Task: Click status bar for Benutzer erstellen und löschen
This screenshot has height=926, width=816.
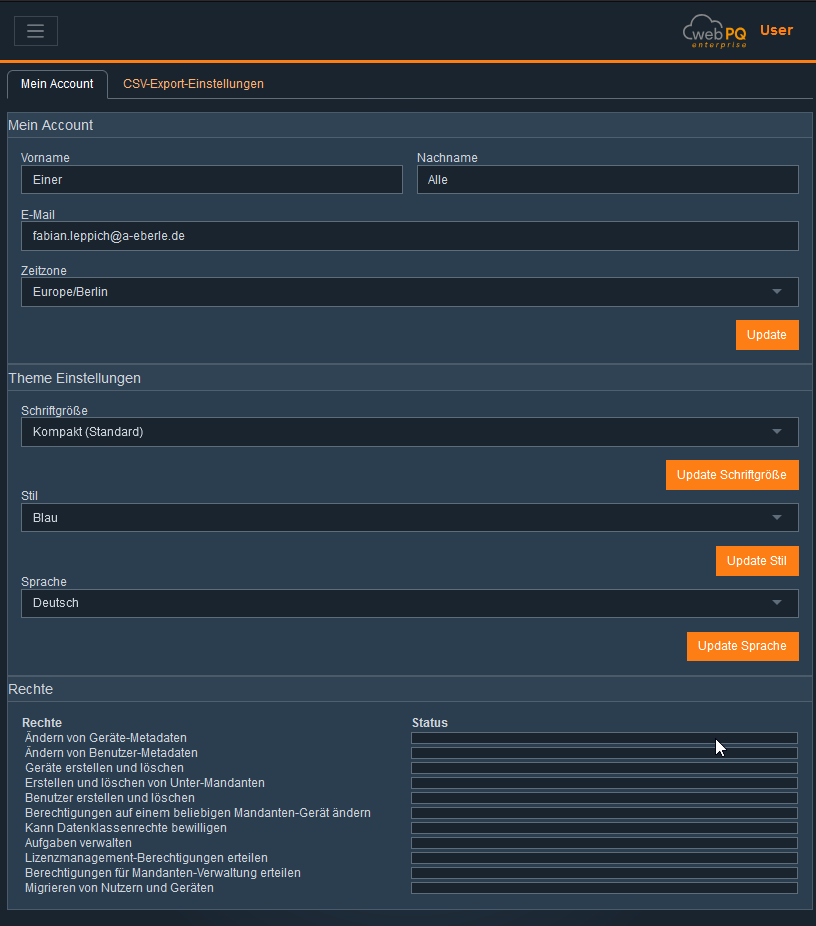Action: coord(604,798)
